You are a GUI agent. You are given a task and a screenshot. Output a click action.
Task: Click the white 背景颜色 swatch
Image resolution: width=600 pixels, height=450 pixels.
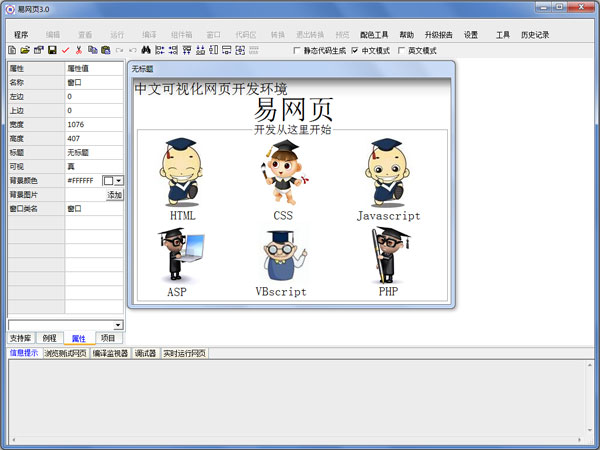(108, 181)
